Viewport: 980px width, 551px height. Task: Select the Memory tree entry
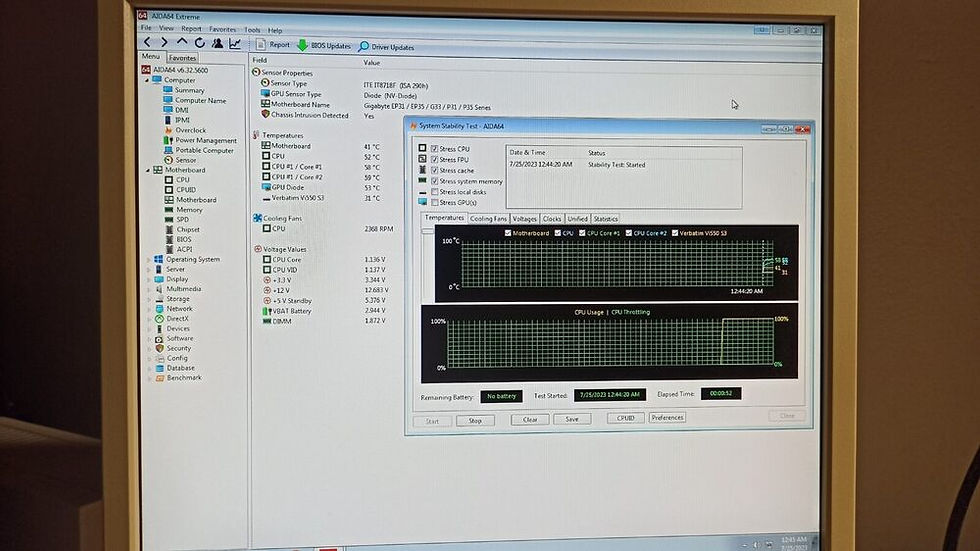[189, 209]
